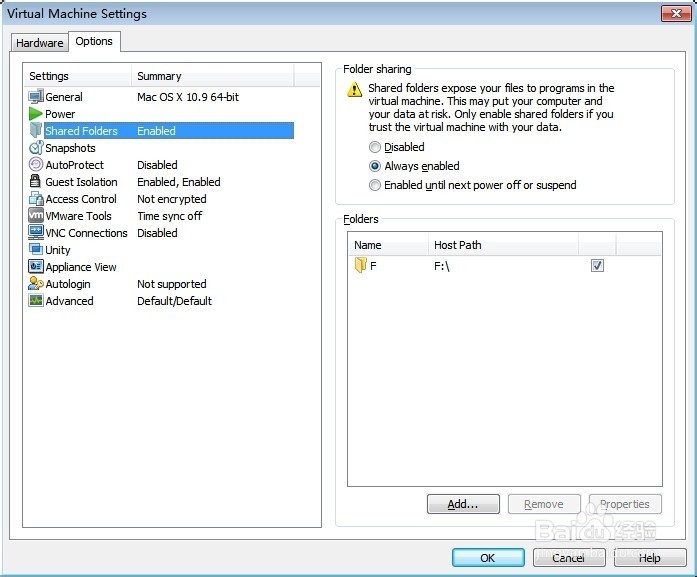Image resolution: width=697 pixels, height=577 pixels.
Task: Open Help for this dialog
Action: 649,557
